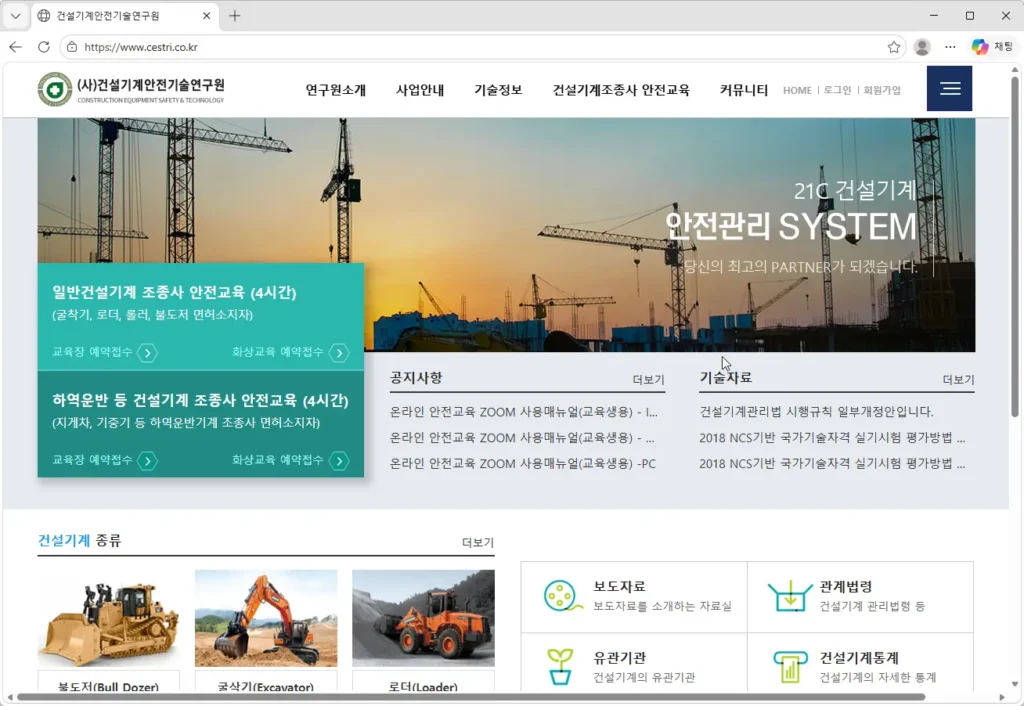Open the excavator (굴삭기) thumbnail

coord(266,618)
